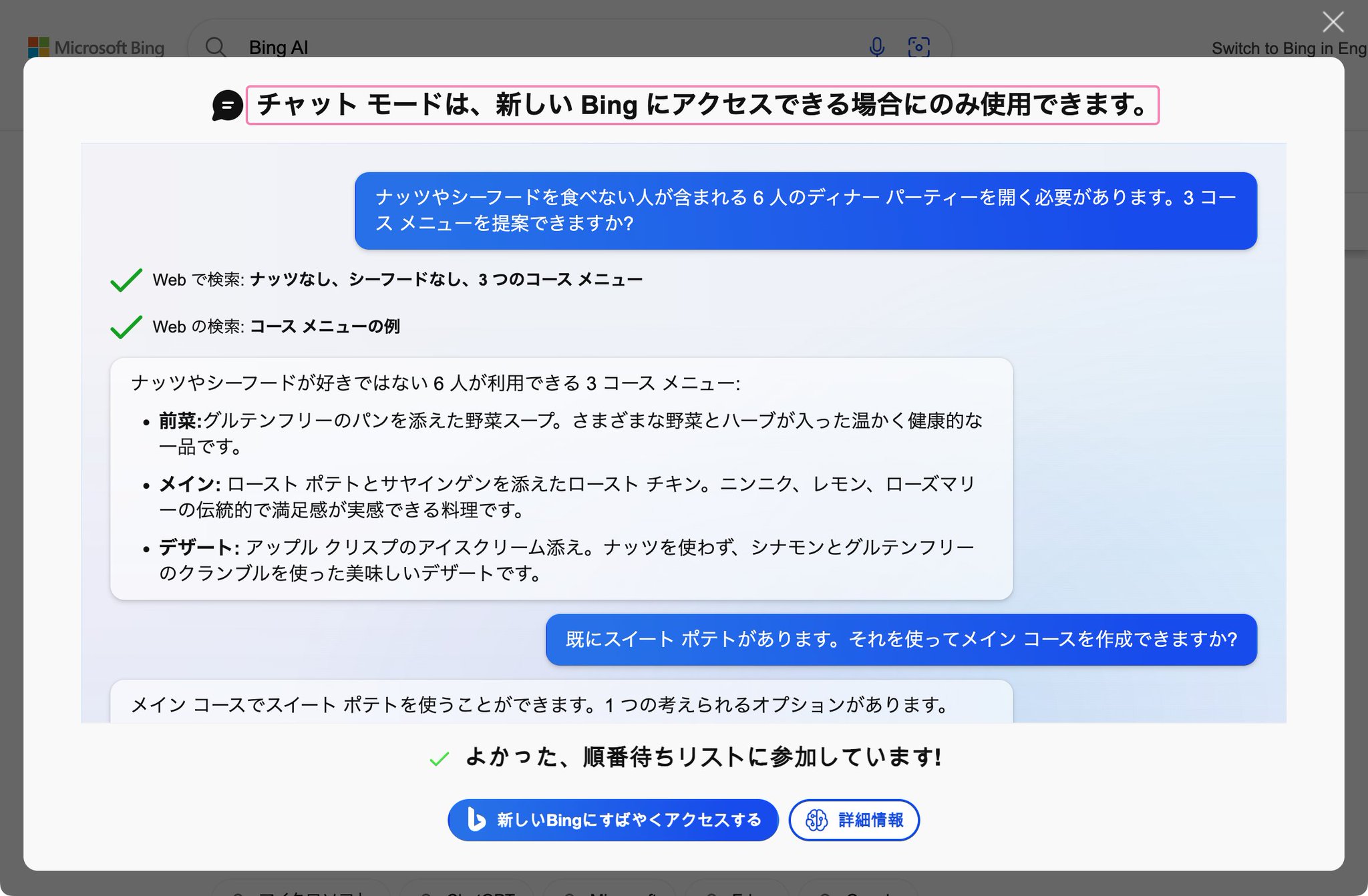Click the 前菜 bullet item

point(570,433)
